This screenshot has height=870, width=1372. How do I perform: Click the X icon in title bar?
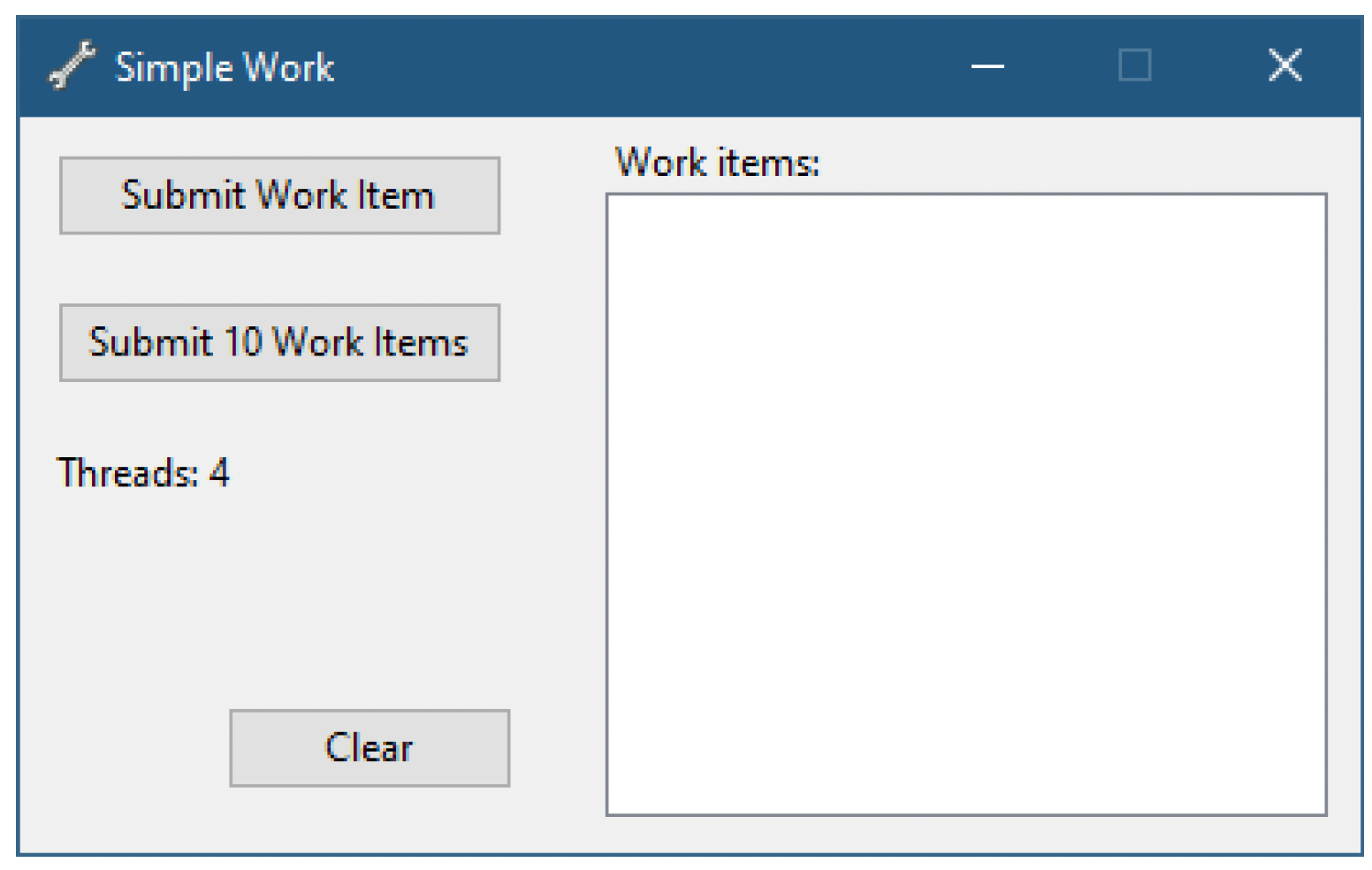[x=1284, y=65]
